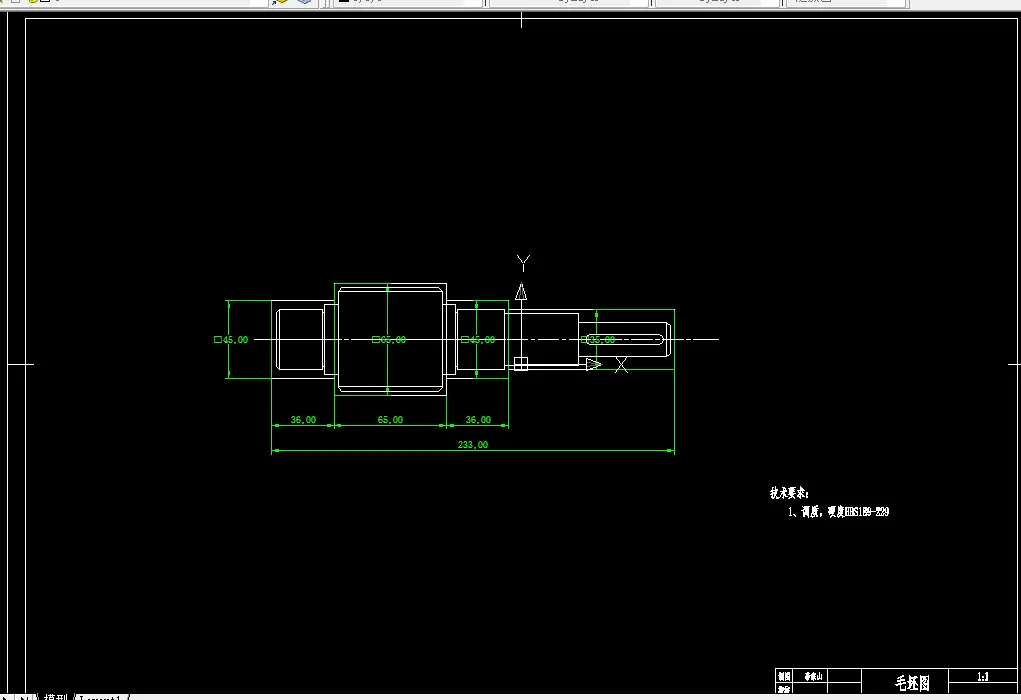Viewport: 1021px width, 700px height.
Task: Select the 45.00 diameter text left of the Y axis
Action: 478,340
